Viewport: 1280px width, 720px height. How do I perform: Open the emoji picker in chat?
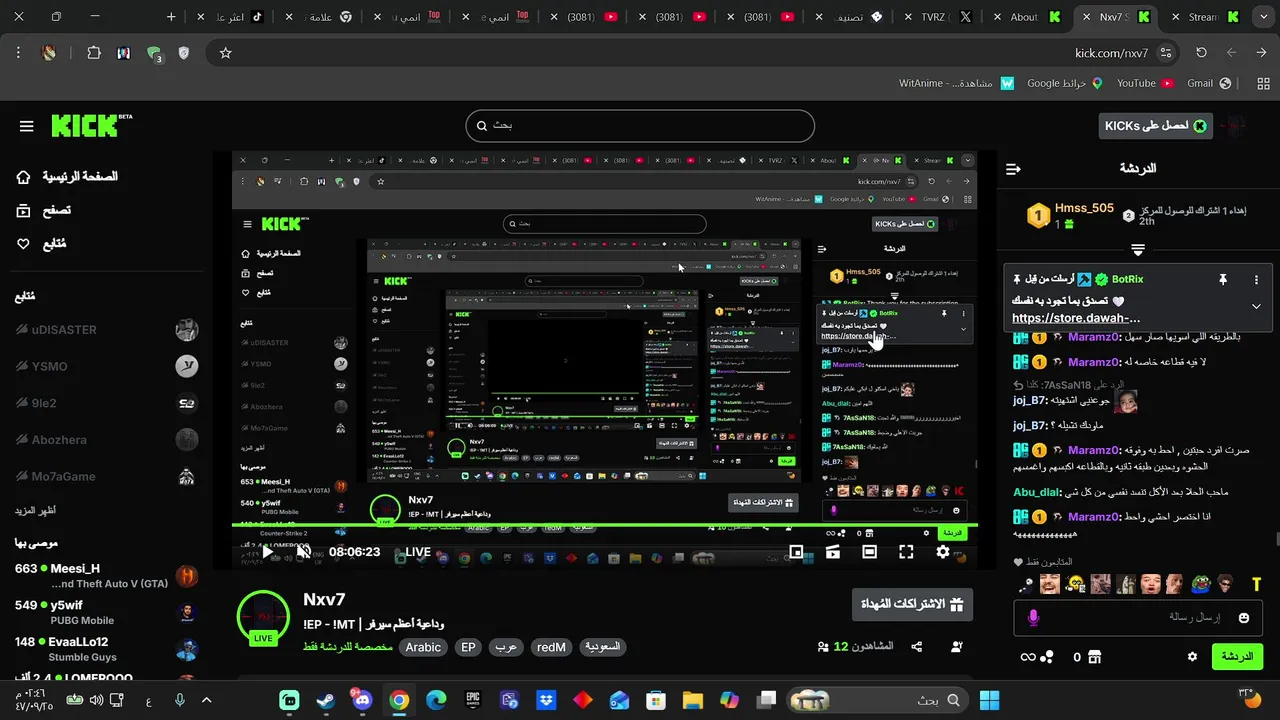tap(1244, 618)
